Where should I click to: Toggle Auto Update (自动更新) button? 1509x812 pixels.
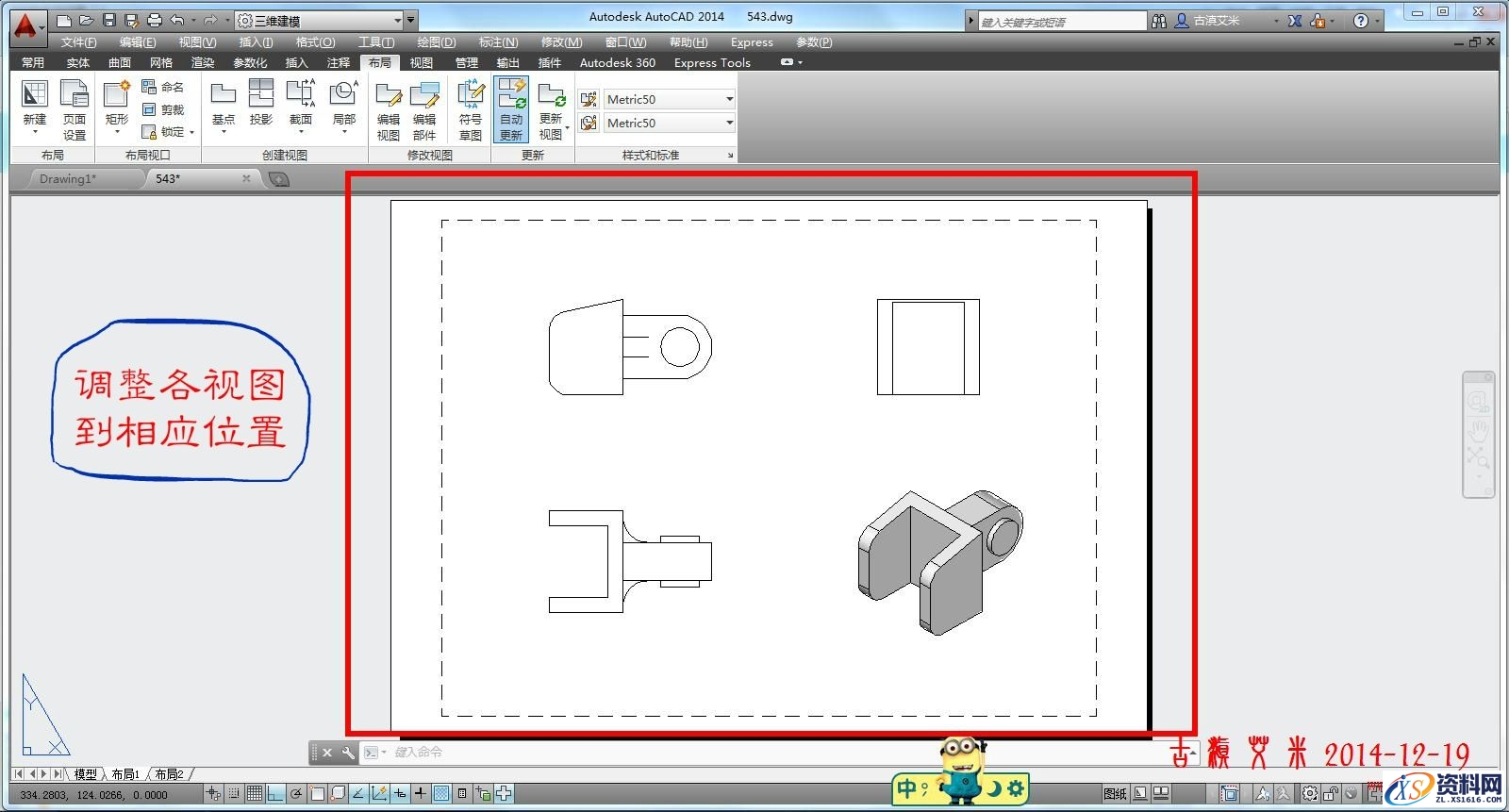[x=511, y=110]
